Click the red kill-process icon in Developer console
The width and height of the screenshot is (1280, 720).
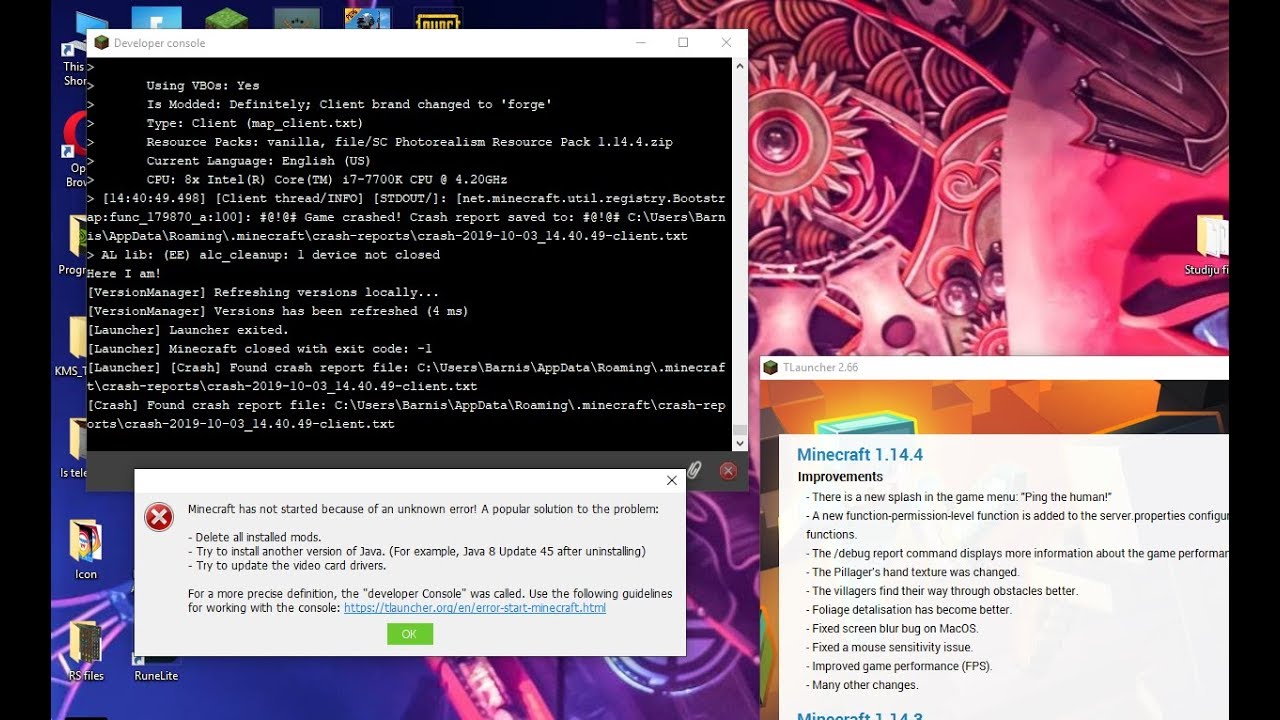pyautogui.click(x=728, y=470)
